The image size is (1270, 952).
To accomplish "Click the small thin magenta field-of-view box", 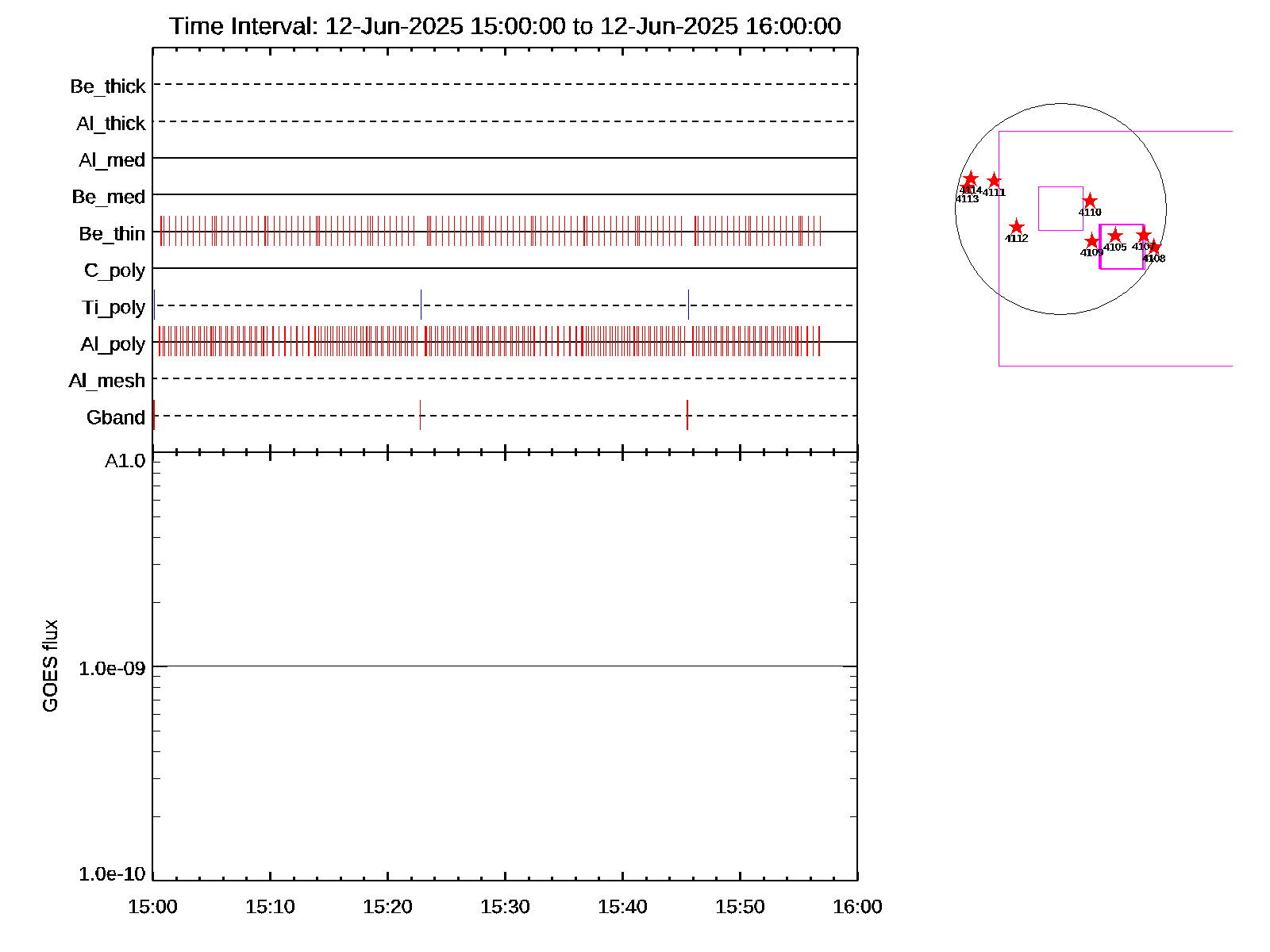I will pos(1060,188).
